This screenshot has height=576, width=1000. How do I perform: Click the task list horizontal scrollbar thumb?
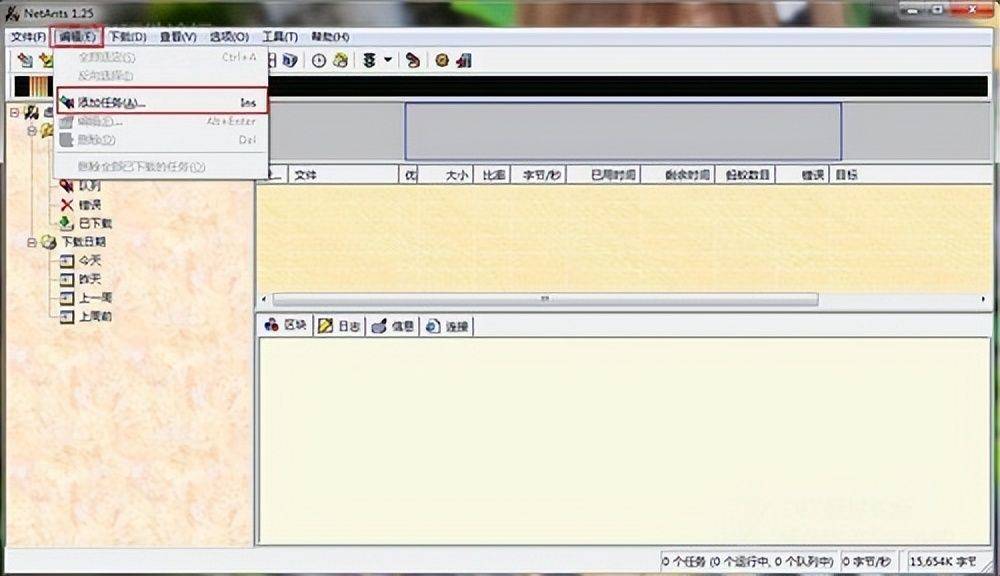545,299
